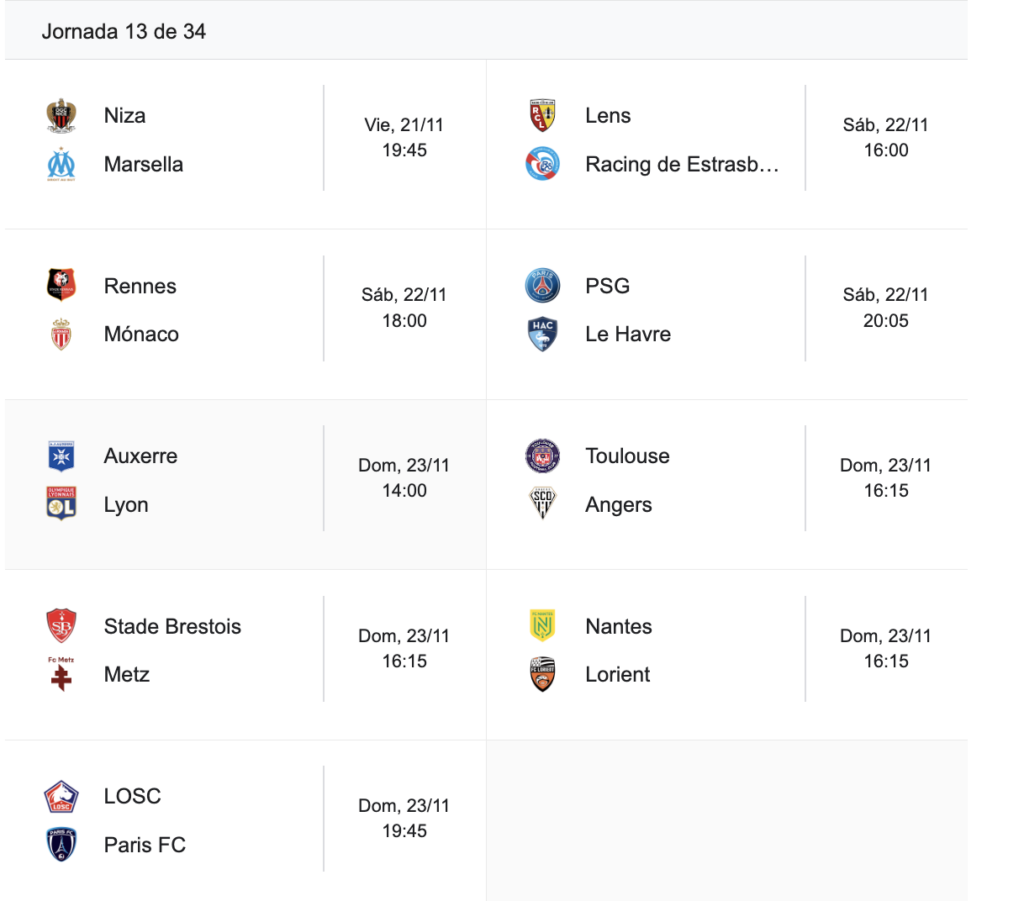The width and height of the screenshot is (1024, 901).
Task: Click the Niza club crest icon
Action: click(x=62, y=116)
